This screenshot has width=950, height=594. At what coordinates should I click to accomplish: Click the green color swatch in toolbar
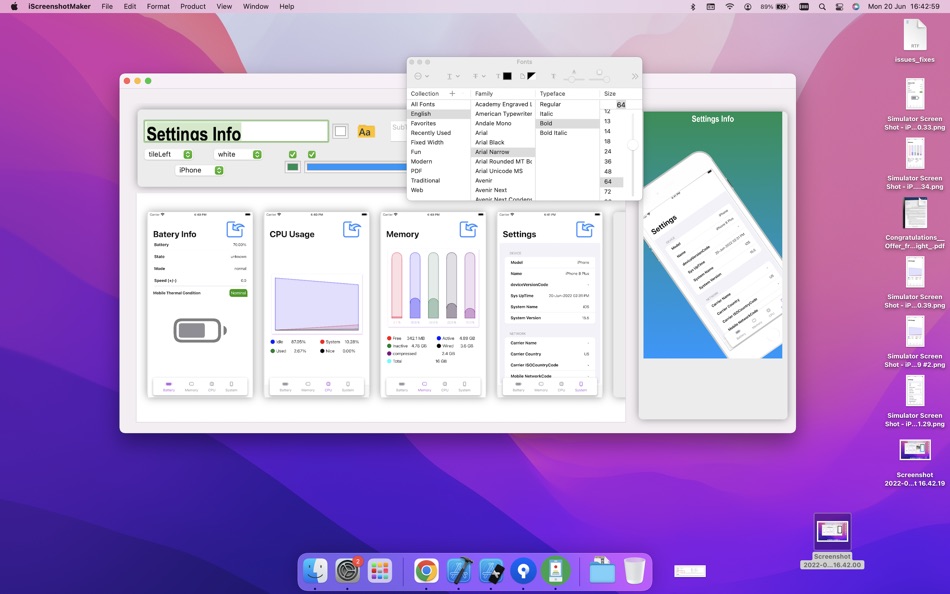point(293,168)
